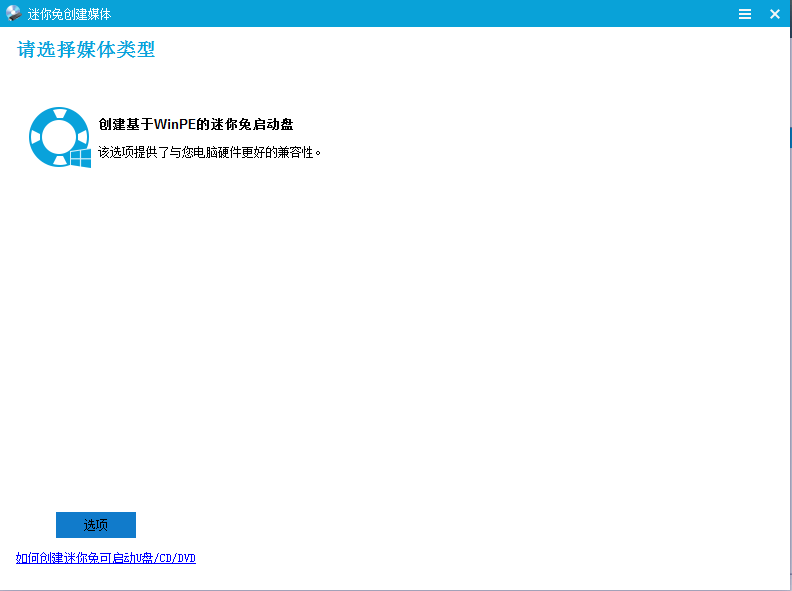Select 创建基于WinPE的迷你兔启动盘 option

(x=195, y=124)
